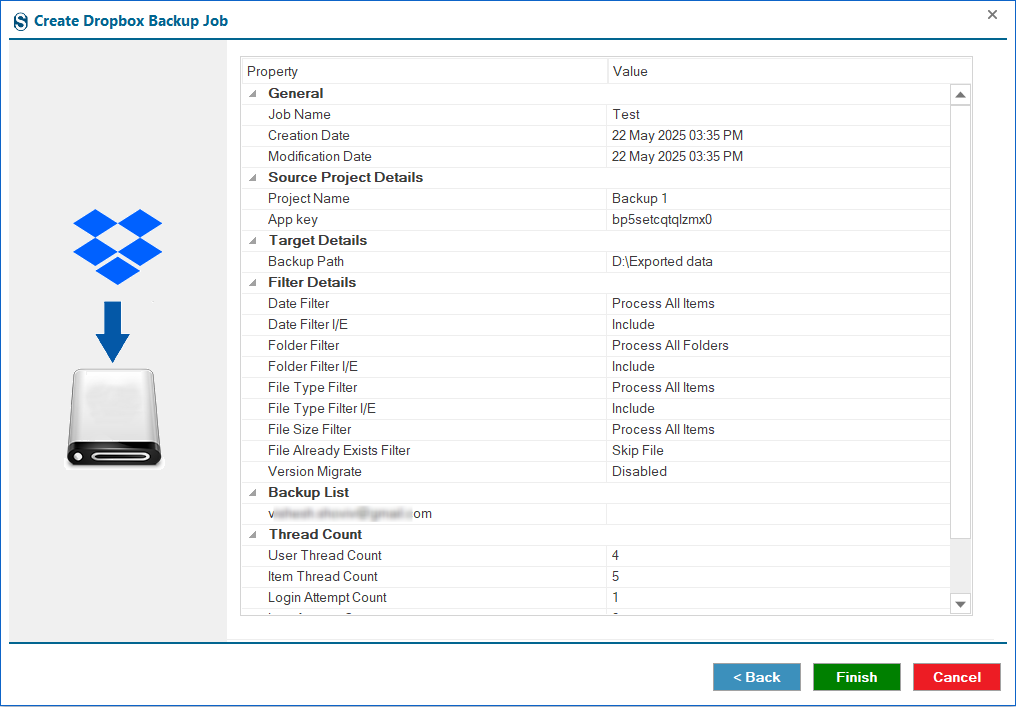Click the User Thread Count value 4
The height and width of the screenshot is (707, 1016).
(x=615, y=555)
